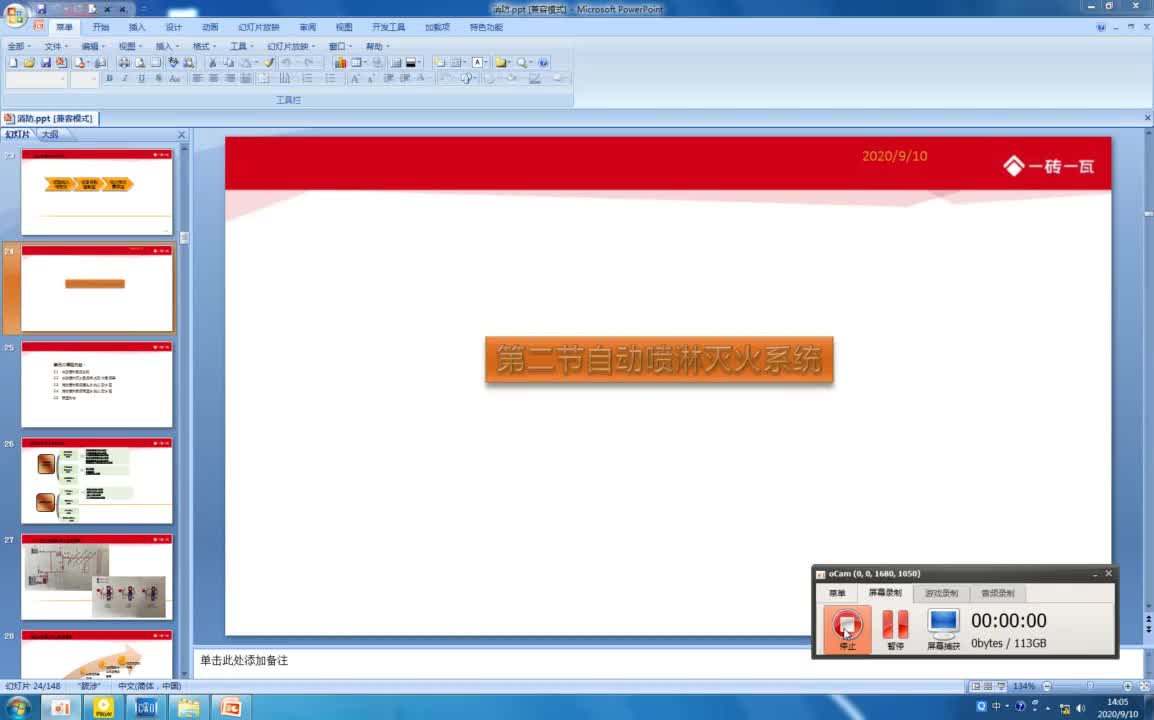Image resolution: width=1154 pixels, height=720 pixels.
Task: Click notes area 单击此处添加备注
Action: pos(244,660)
